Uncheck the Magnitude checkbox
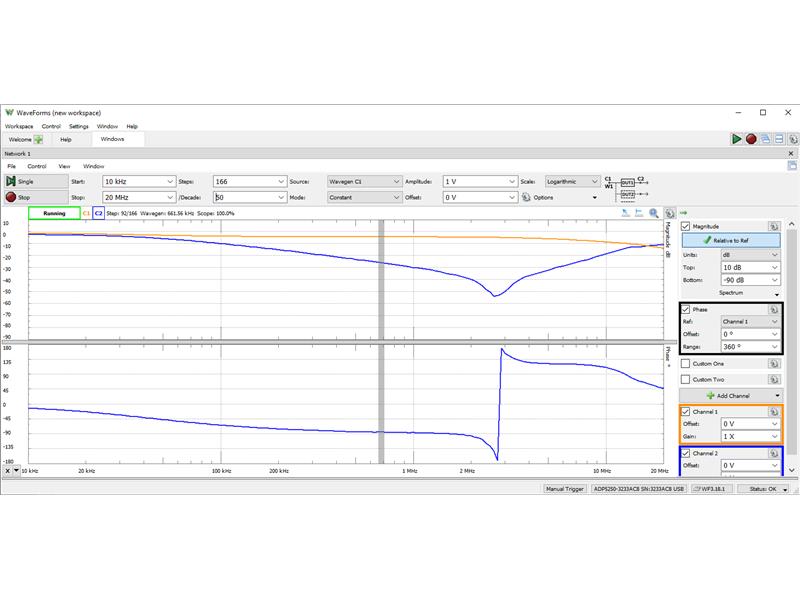 686,226
